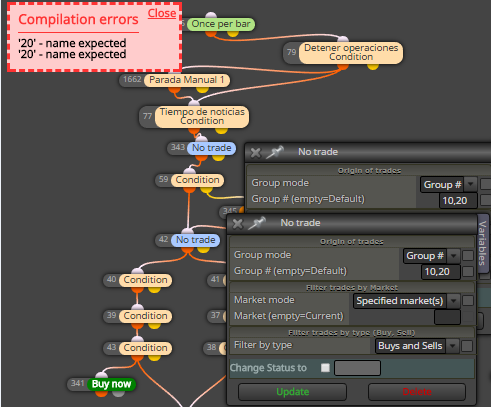The width and height of the screenshot is (491, 407).
Task: Close the Compilation errors popup
Action: click(162, 13)
